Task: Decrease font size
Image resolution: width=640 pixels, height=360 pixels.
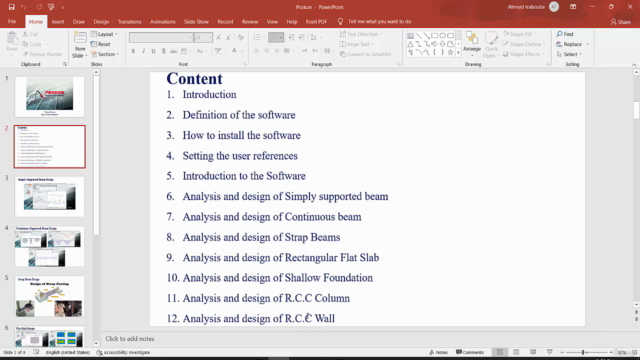Action: (229, 38)
